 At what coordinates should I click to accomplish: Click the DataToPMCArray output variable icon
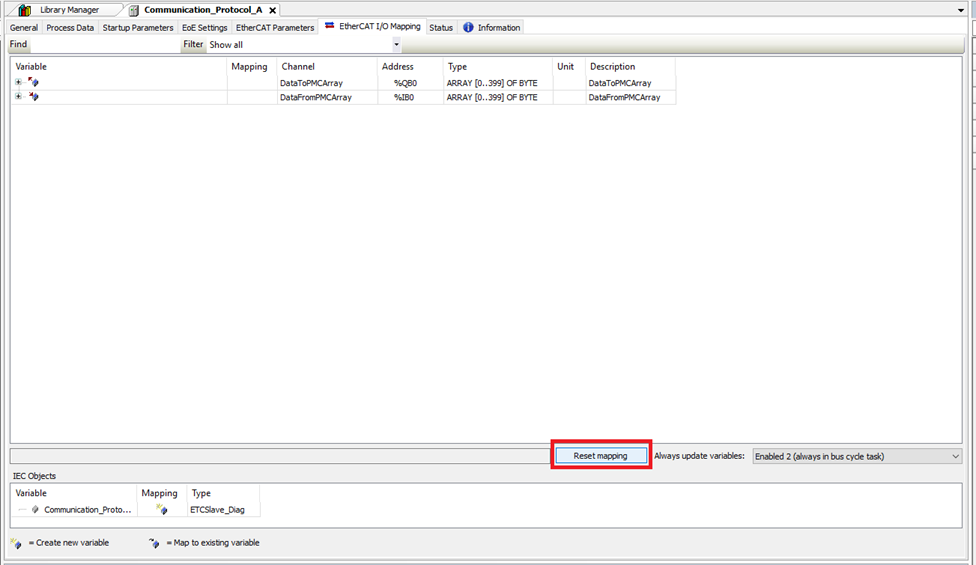click(34, 83)
